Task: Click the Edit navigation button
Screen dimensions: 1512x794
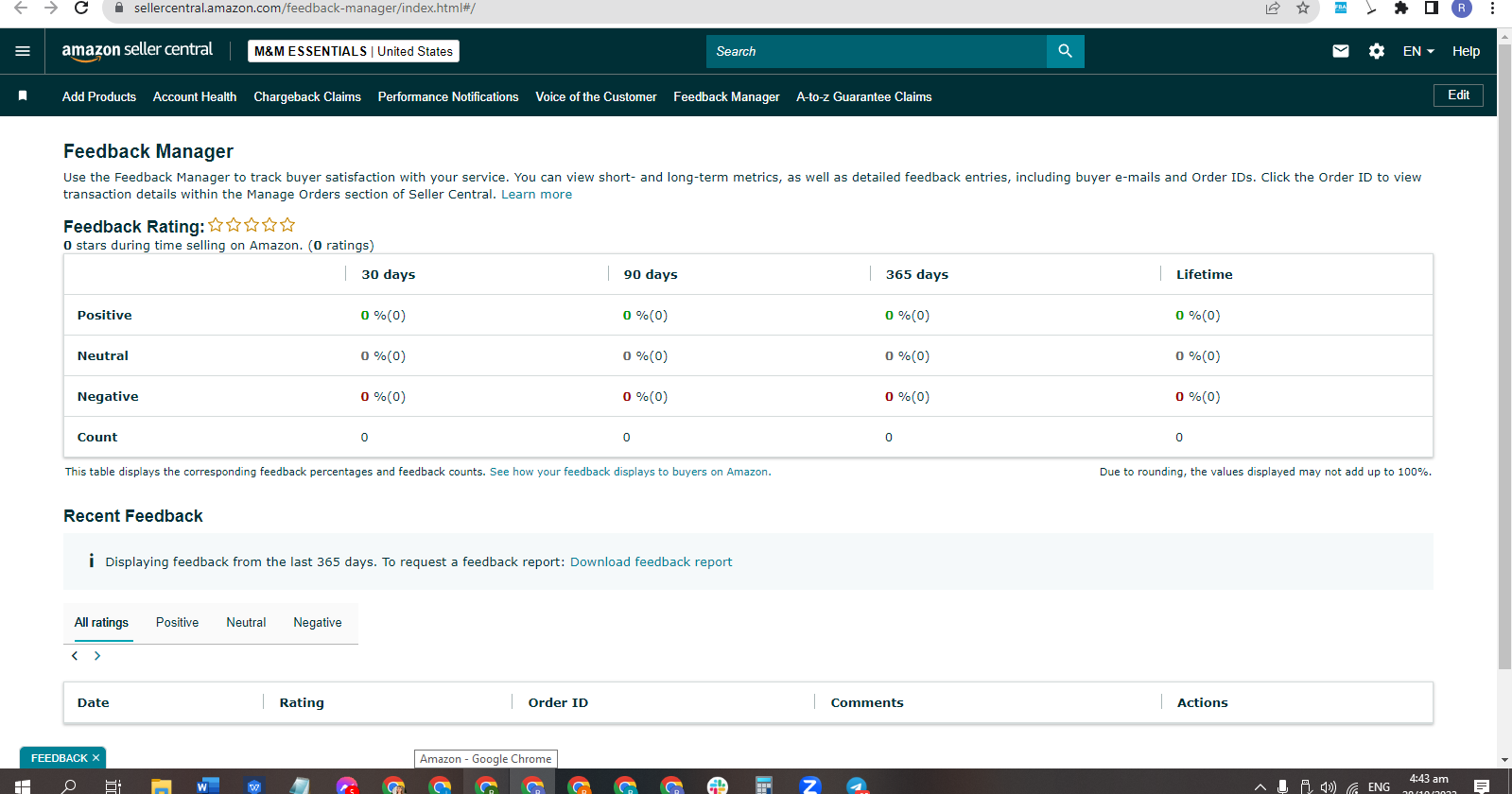Action: pos(1459,95)
